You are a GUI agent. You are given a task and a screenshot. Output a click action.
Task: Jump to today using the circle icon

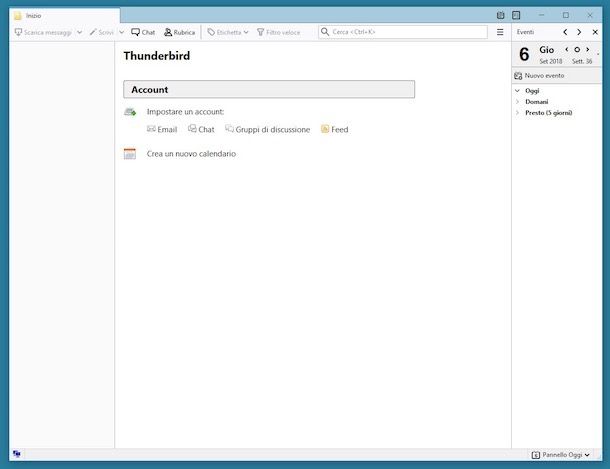pos(577,49)
